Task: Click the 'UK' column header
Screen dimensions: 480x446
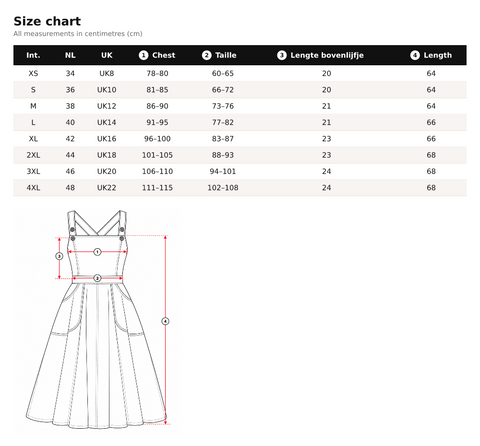Action: pos(107,55)
